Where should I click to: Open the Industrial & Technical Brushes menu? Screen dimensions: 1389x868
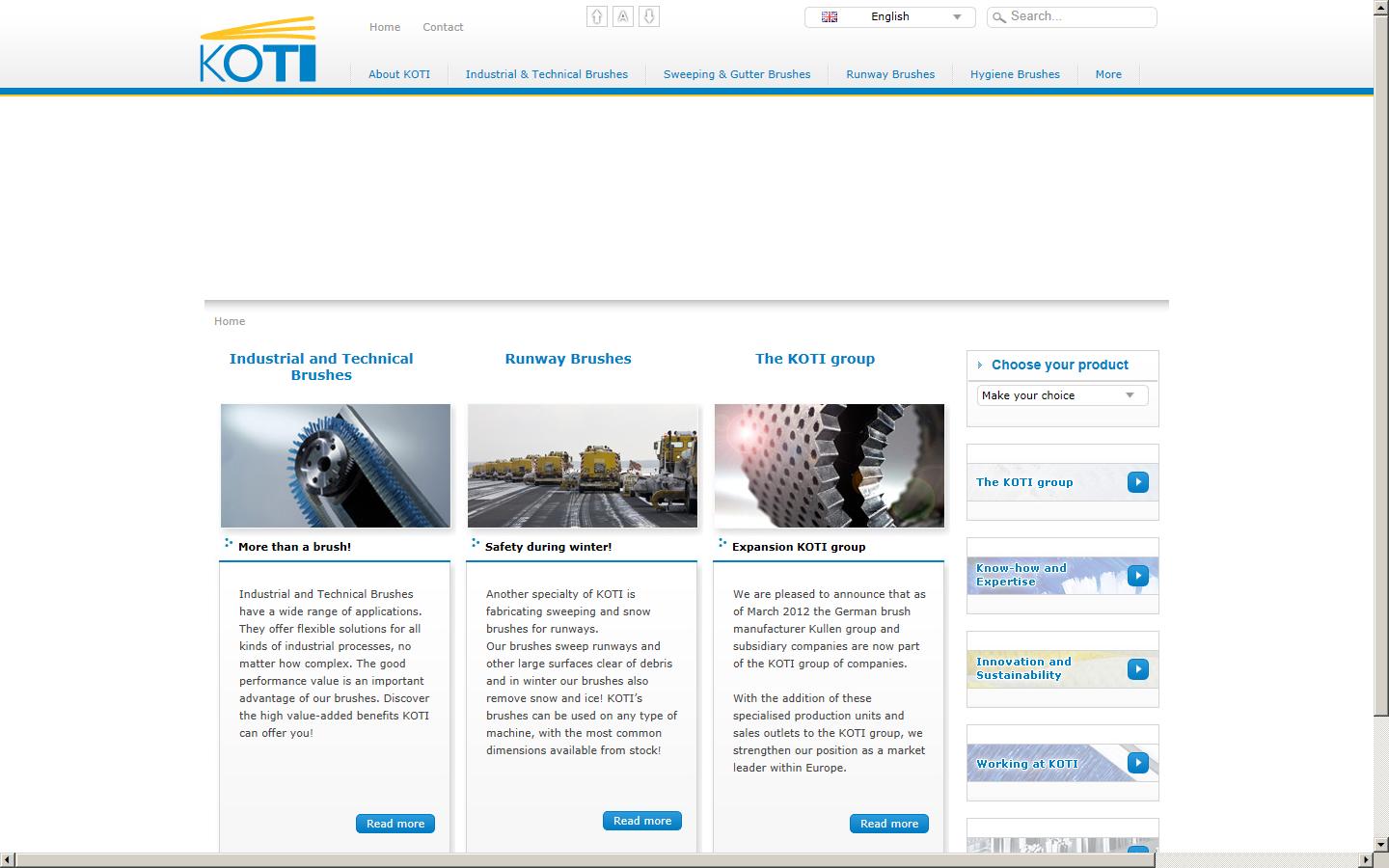pos(547,74)
